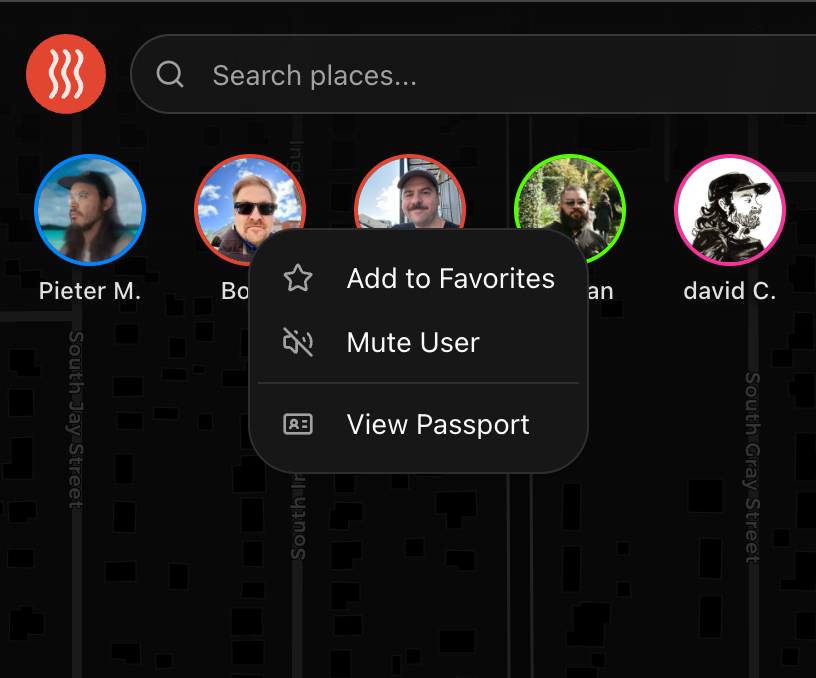Select the avatar of mustached man in cap

pyautogui.click(x=410, y=192)
